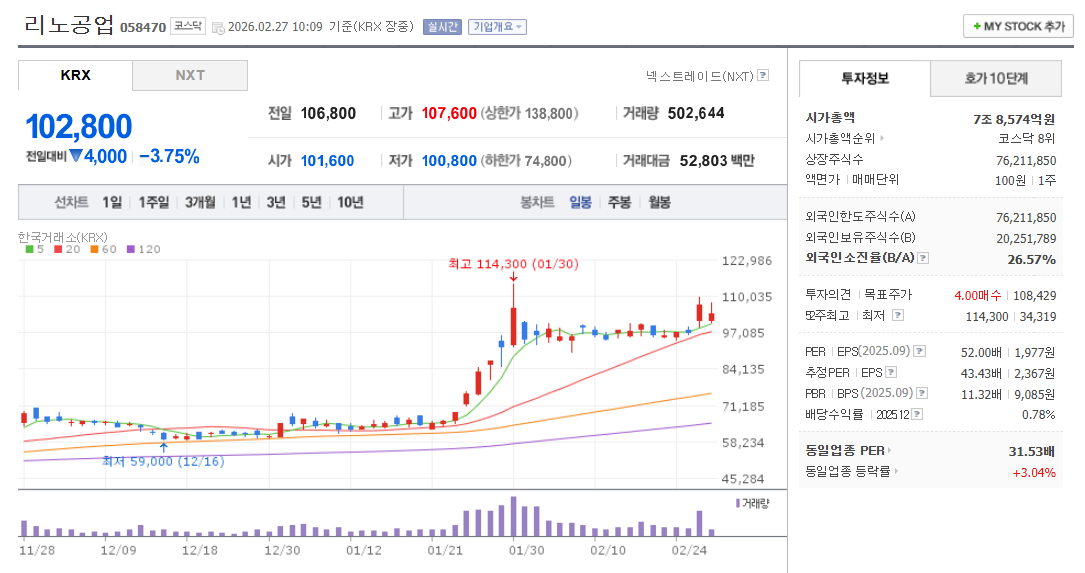Click the 동일업종 등락률 link
Image resolution: width=1085 pixels, height=573 pixels.
point(848,471)
